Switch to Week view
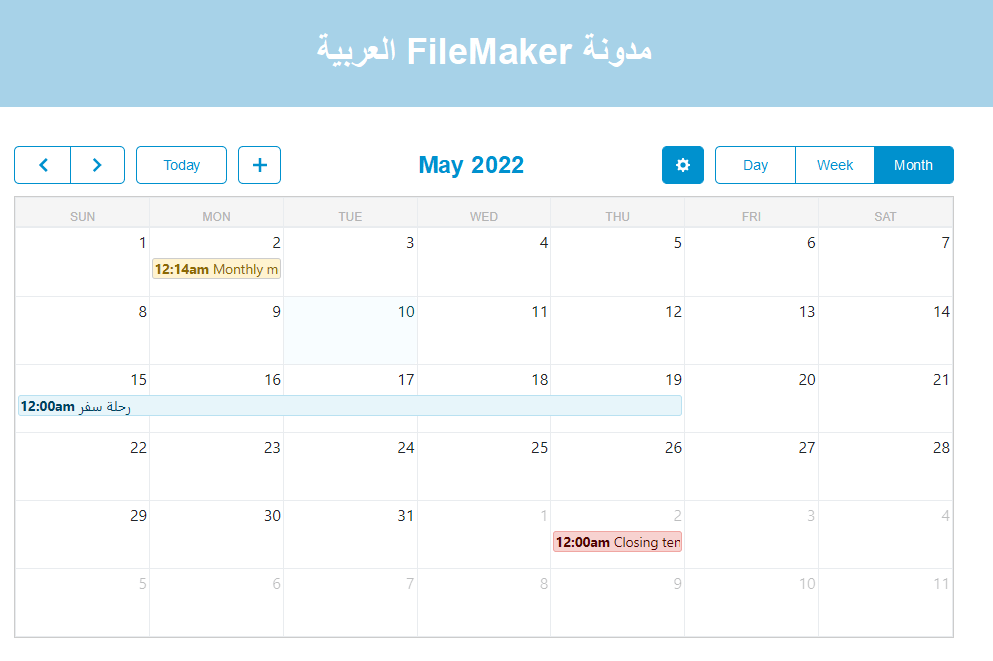The height and width of the screenshot is (661, 993). pos(835,165)
